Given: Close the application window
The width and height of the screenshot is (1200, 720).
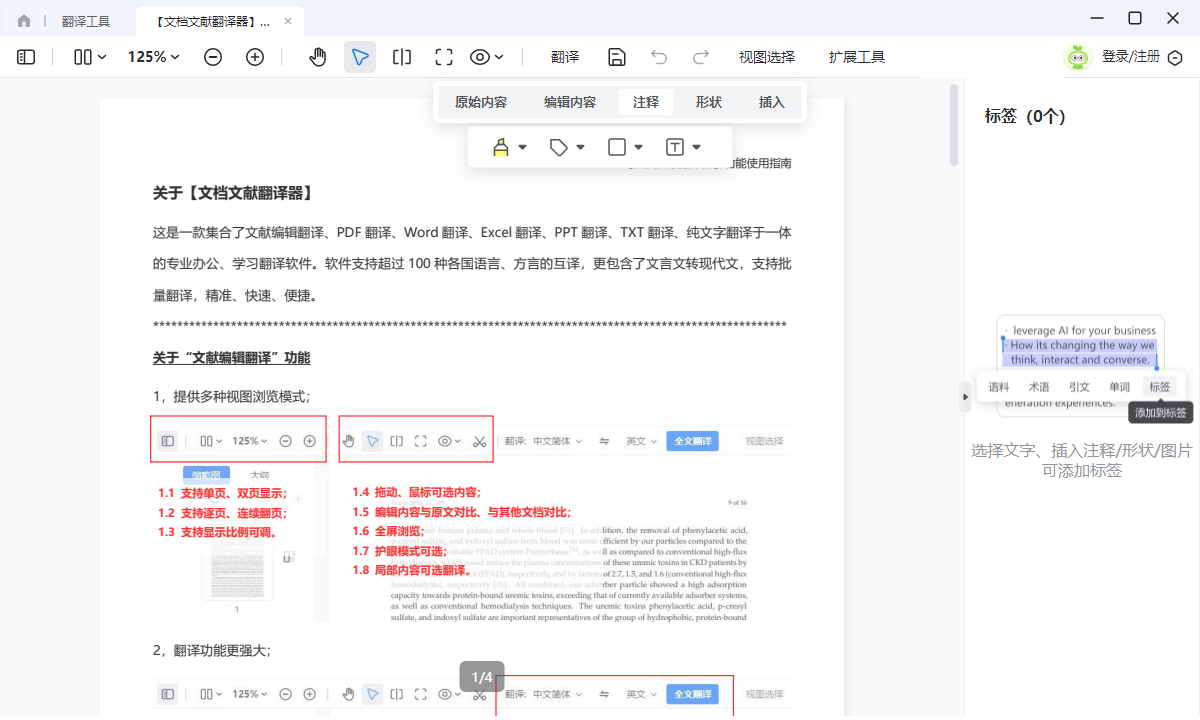Looking at the screenshot, I should click(1173, 18).
